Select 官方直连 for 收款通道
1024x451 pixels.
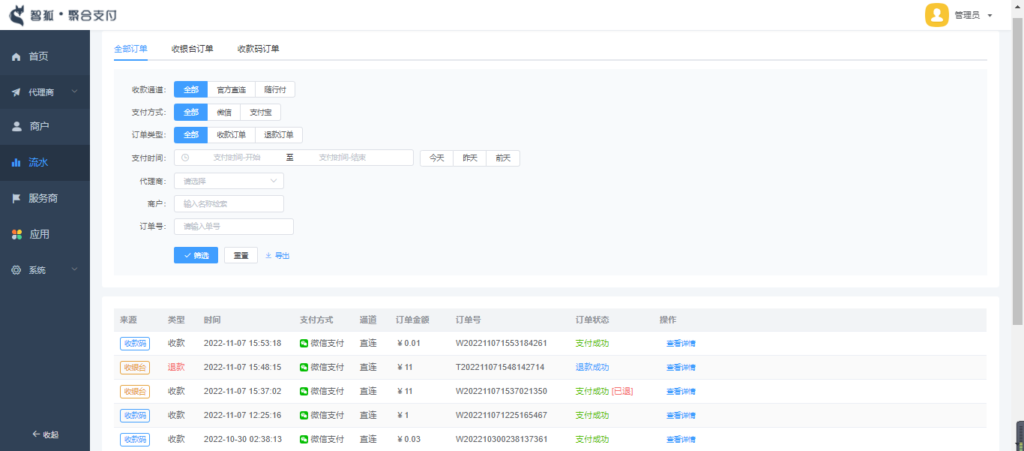[231, 90]
